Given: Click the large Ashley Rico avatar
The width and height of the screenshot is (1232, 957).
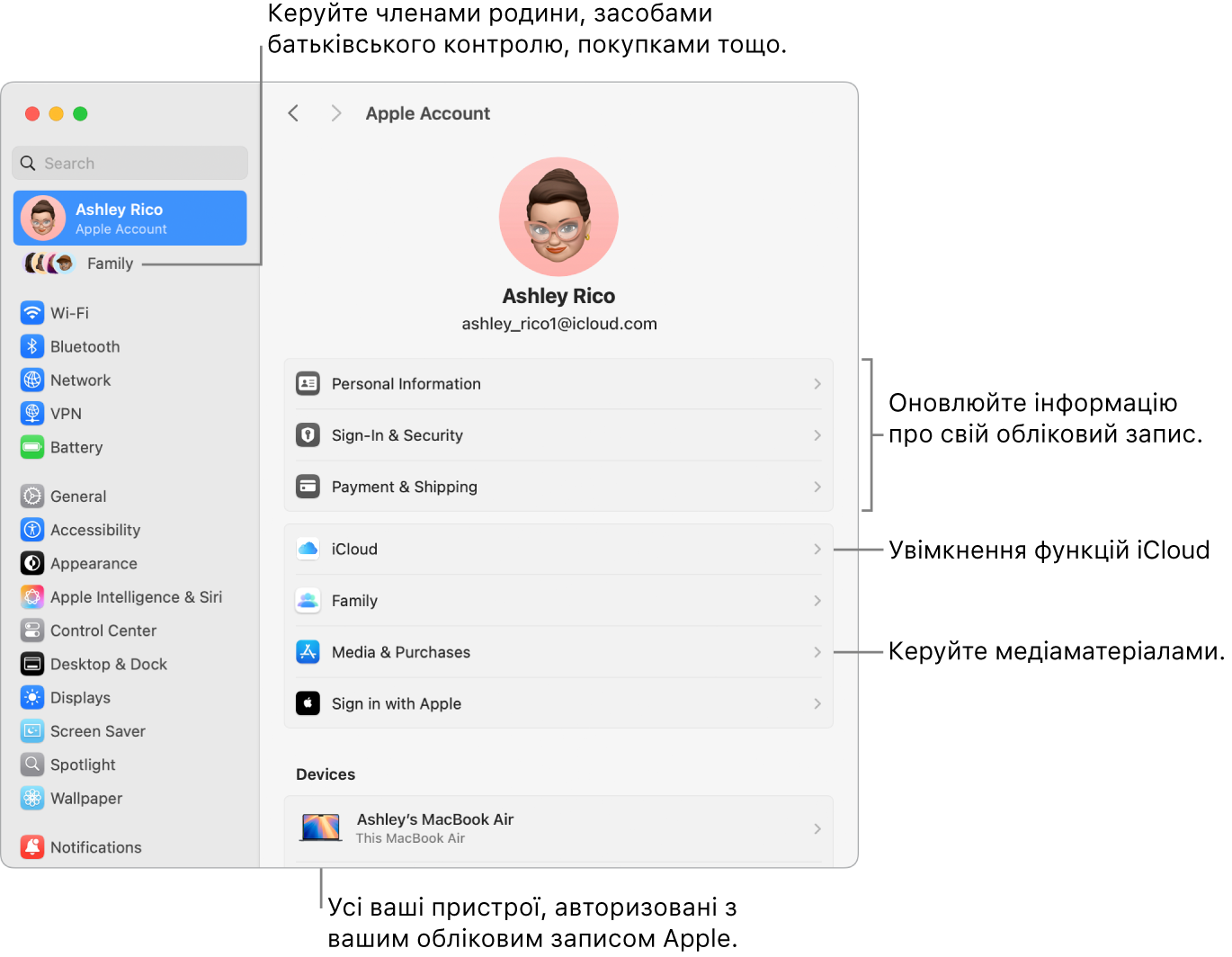Looking at the screenshot, I should point(558,217).
